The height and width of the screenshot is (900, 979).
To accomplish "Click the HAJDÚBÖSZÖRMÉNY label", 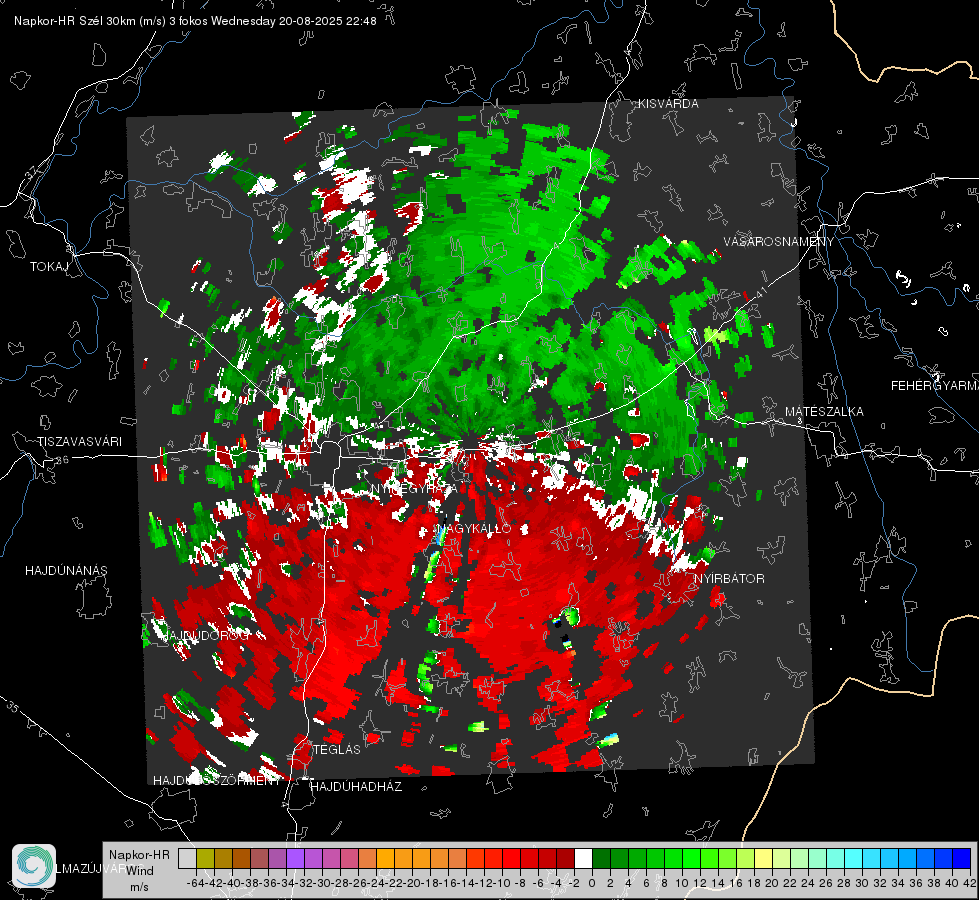I will (x=217, y=781).
